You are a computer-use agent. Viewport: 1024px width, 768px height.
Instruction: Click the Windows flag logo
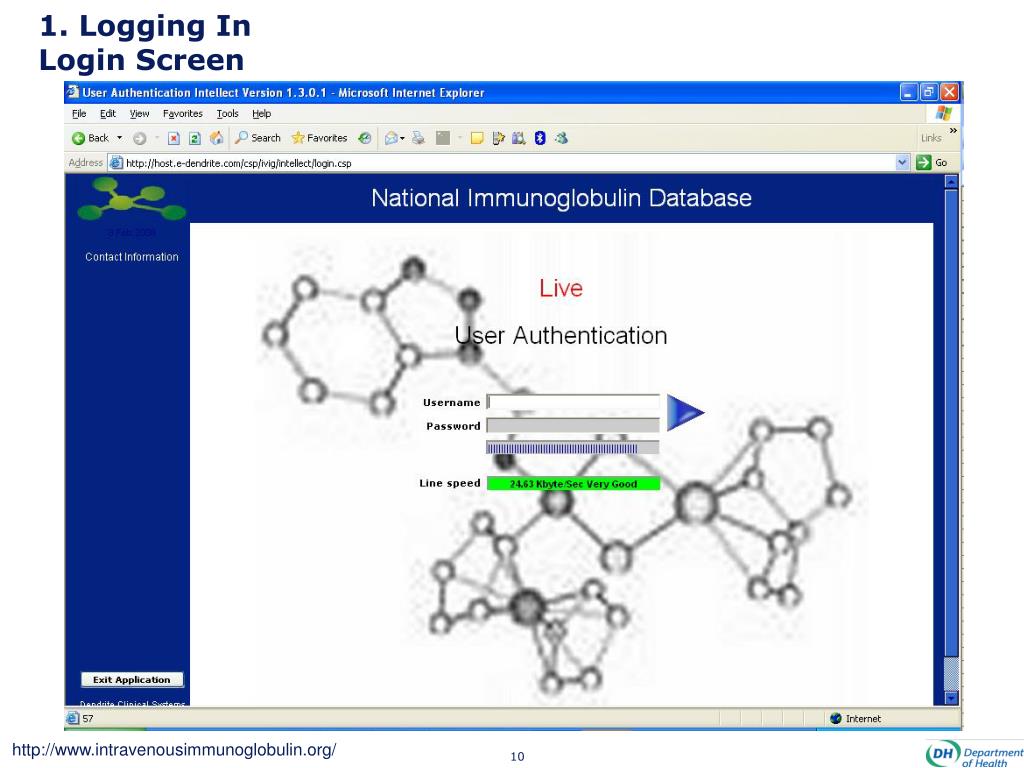[x=943, y=113]
